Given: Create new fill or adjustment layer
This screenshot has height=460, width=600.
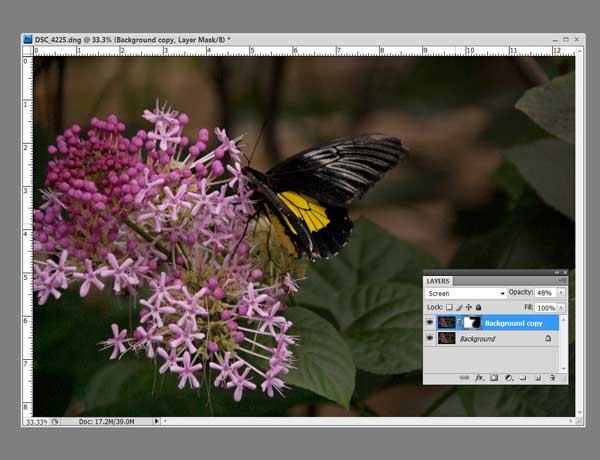Looking at the screenshot, I should [x=509, y=378].
